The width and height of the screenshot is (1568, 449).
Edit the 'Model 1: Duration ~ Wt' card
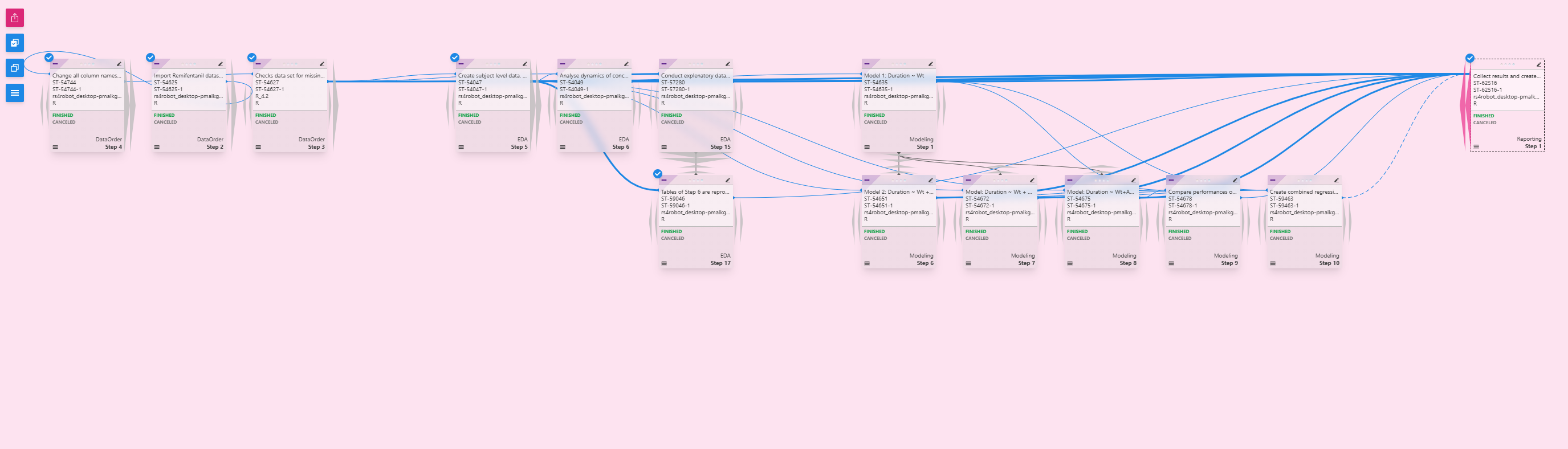pyautogui.click(x=930, y=64)
